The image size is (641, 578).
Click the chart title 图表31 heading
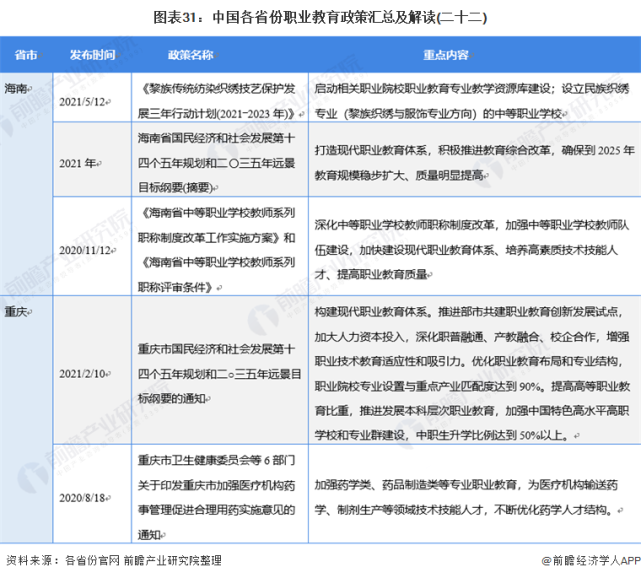pos(320,17)
